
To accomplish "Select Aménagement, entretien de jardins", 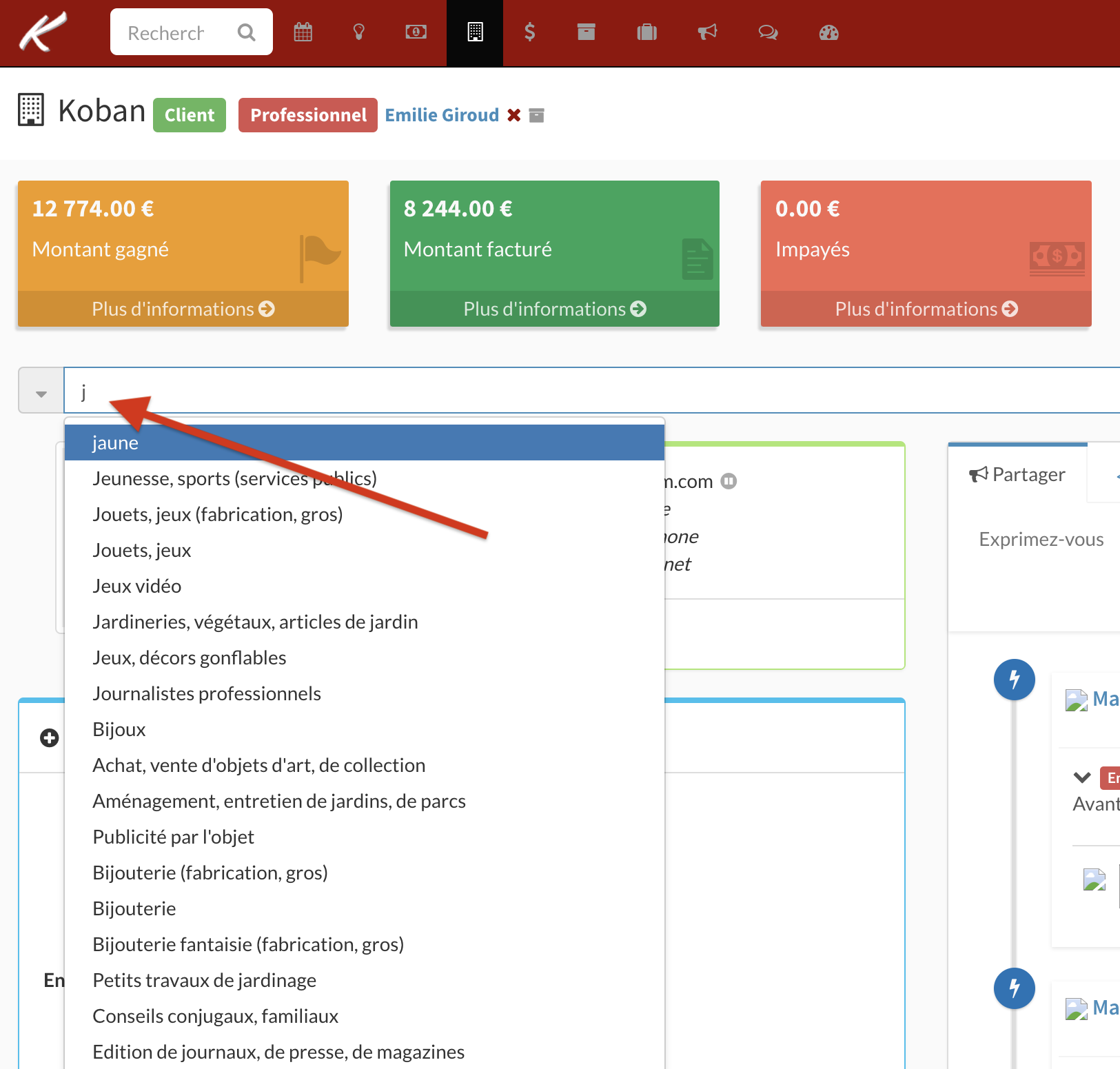I will [365, 801].
